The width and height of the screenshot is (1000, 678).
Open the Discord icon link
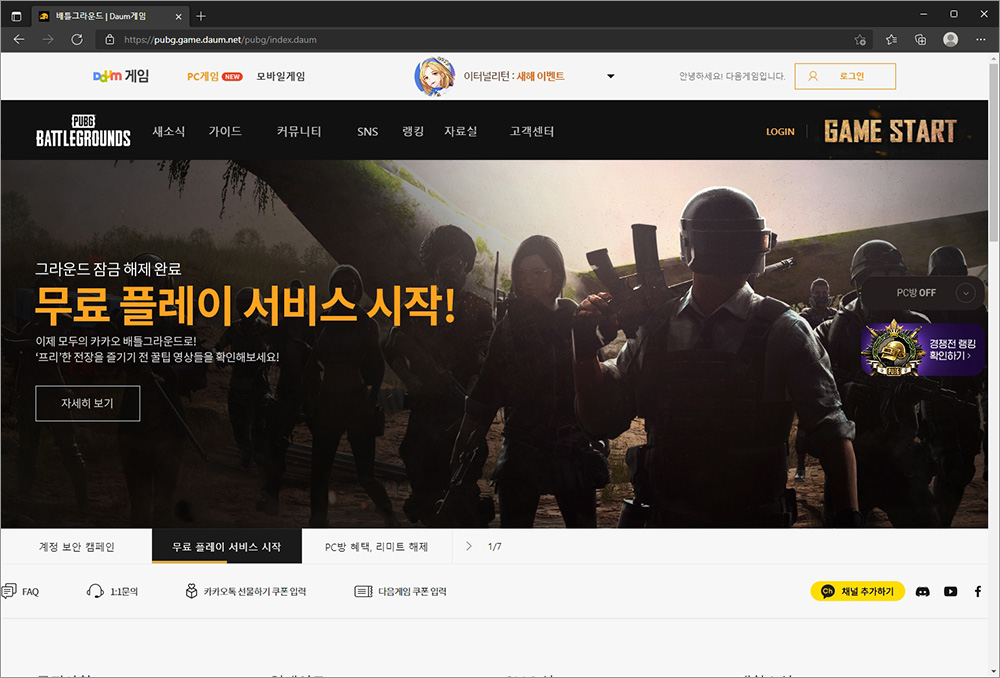point(922,591)
